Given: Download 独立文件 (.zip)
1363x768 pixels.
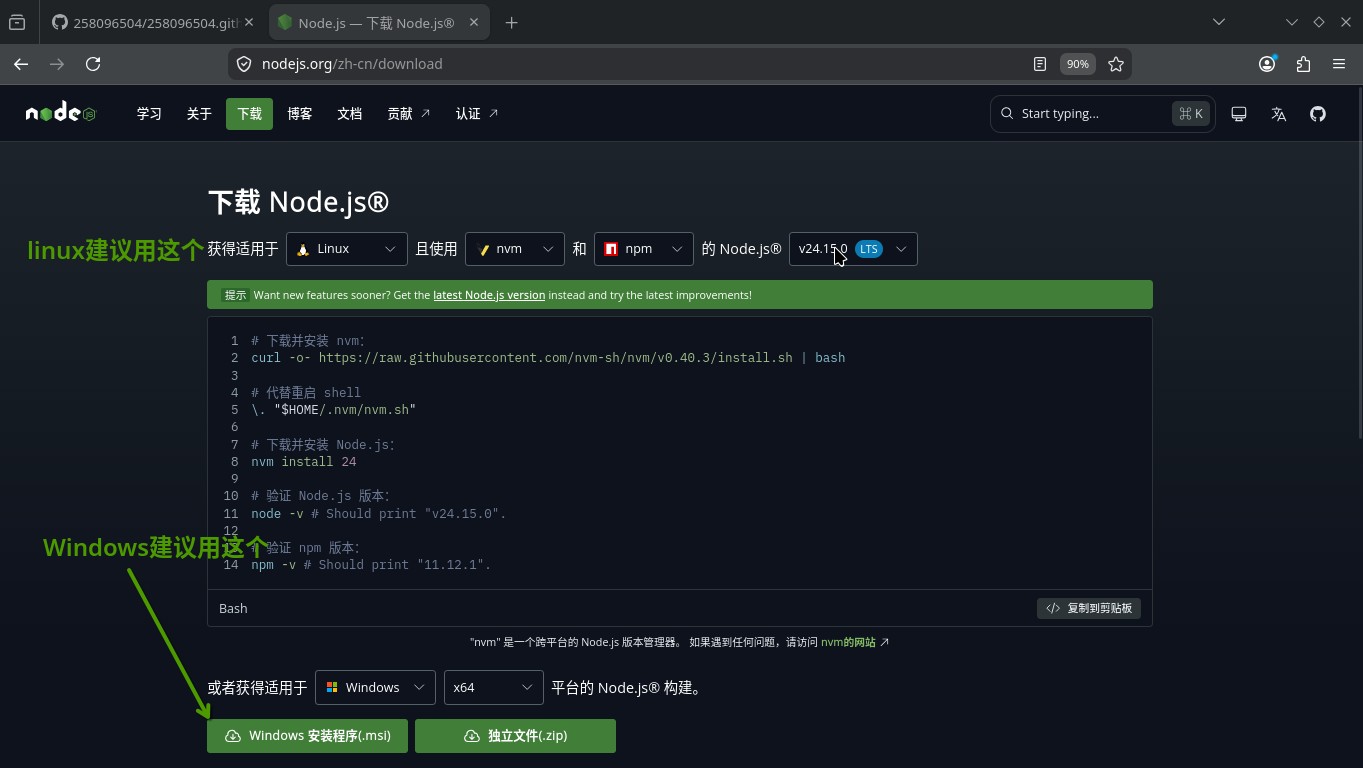Looking at the screenshot, I should point(515,736).
